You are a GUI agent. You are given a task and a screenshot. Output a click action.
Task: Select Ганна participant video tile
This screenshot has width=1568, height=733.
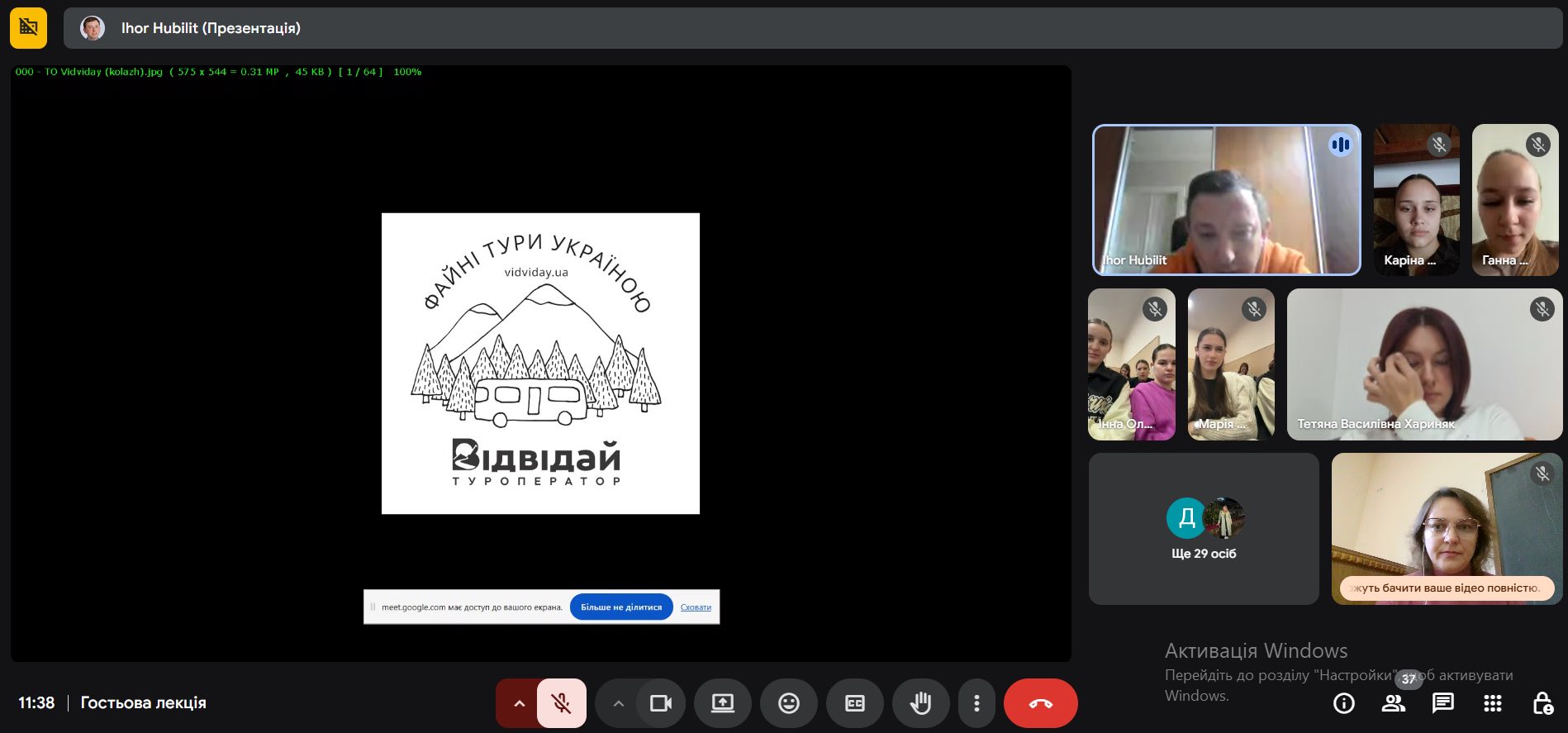[x=1515, y=200]
